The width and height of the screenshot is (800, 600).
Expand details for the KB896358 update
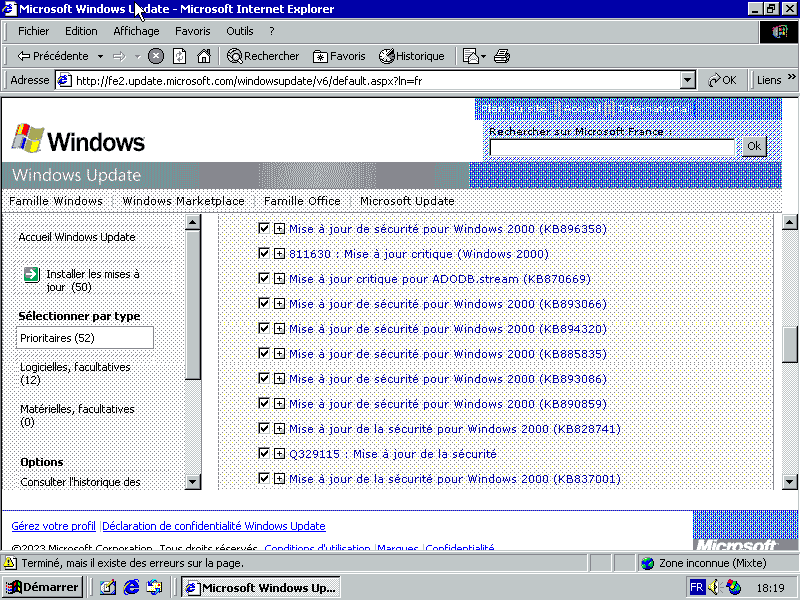(x=279, y=229)
